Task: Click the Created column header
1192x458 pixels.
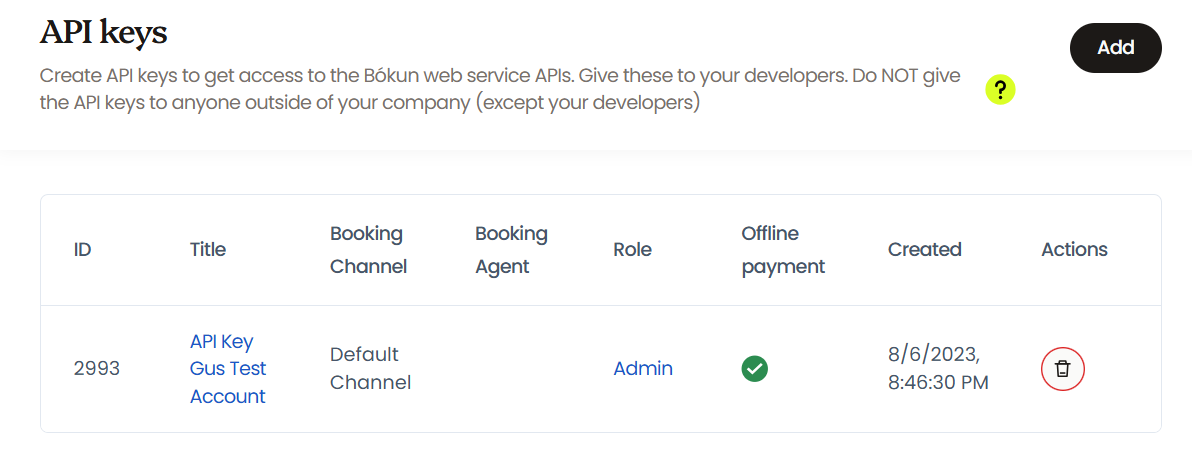Action: [x=924, y=250]
